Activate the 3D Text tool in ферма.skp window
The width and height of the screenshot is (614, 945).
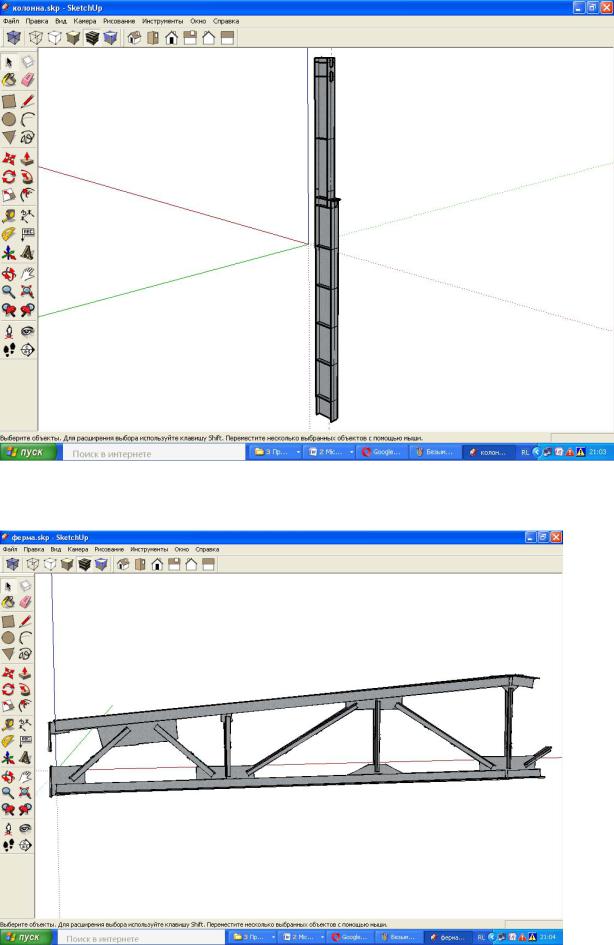point(25,758)
